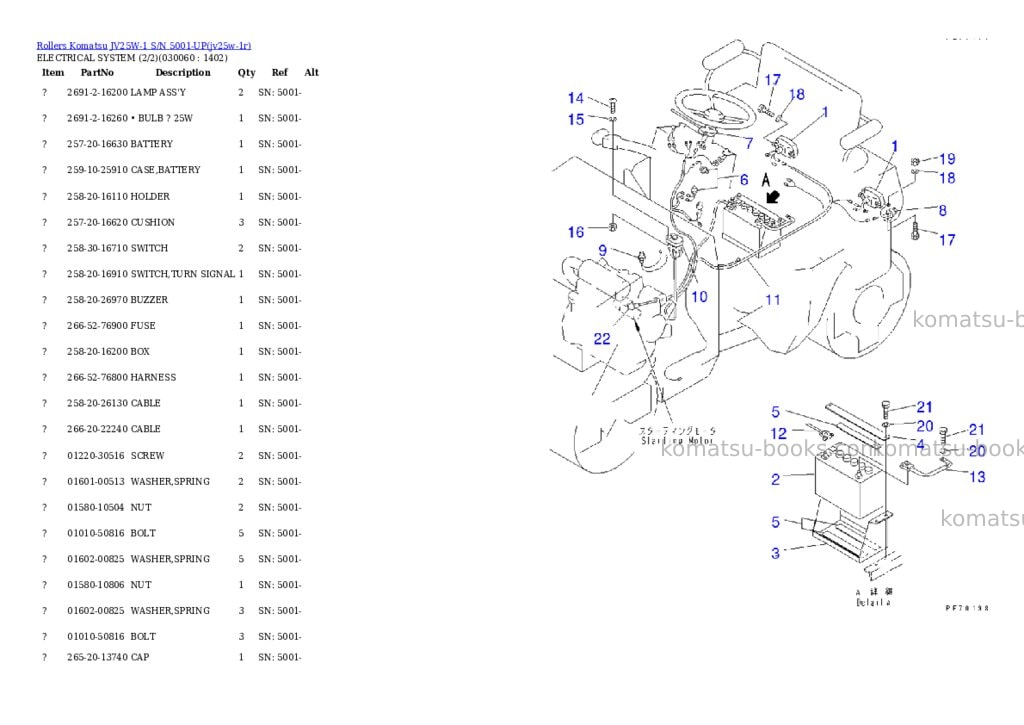Click the Qty column header

click(246, 72)
